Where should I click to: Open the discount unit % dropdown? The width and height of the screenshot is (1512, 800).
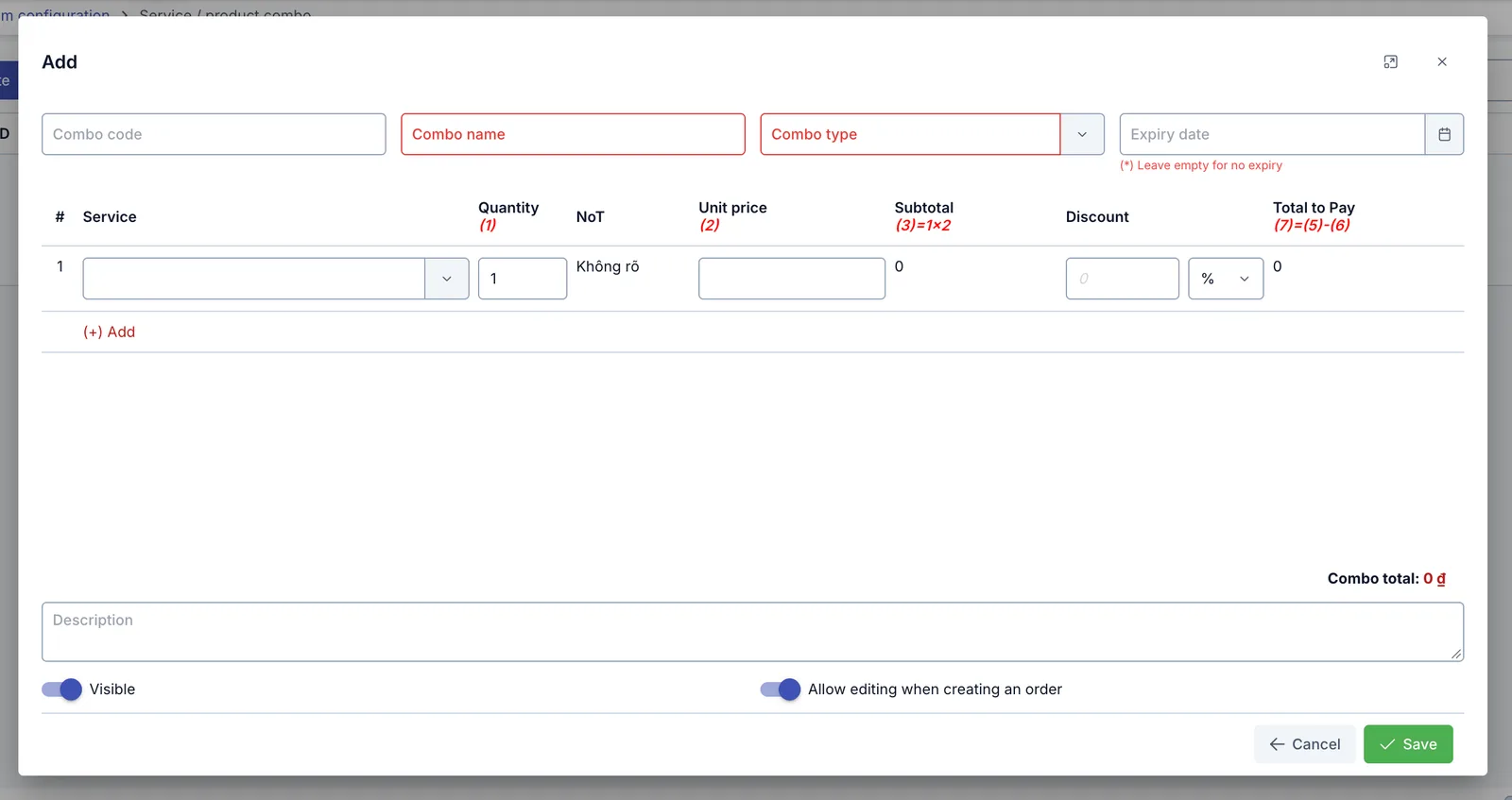coord(1226,279)
